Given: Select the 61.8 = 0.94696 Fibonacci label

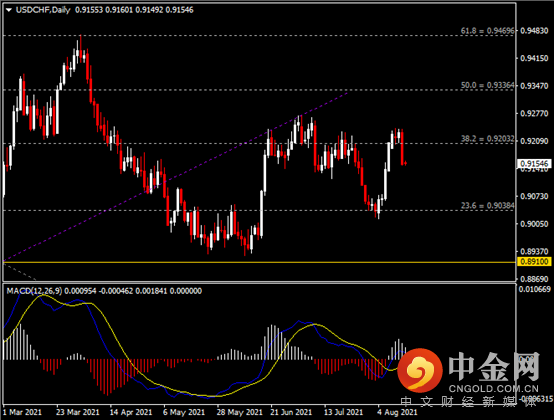Looking at the screenshot, I should click(487, 31).
